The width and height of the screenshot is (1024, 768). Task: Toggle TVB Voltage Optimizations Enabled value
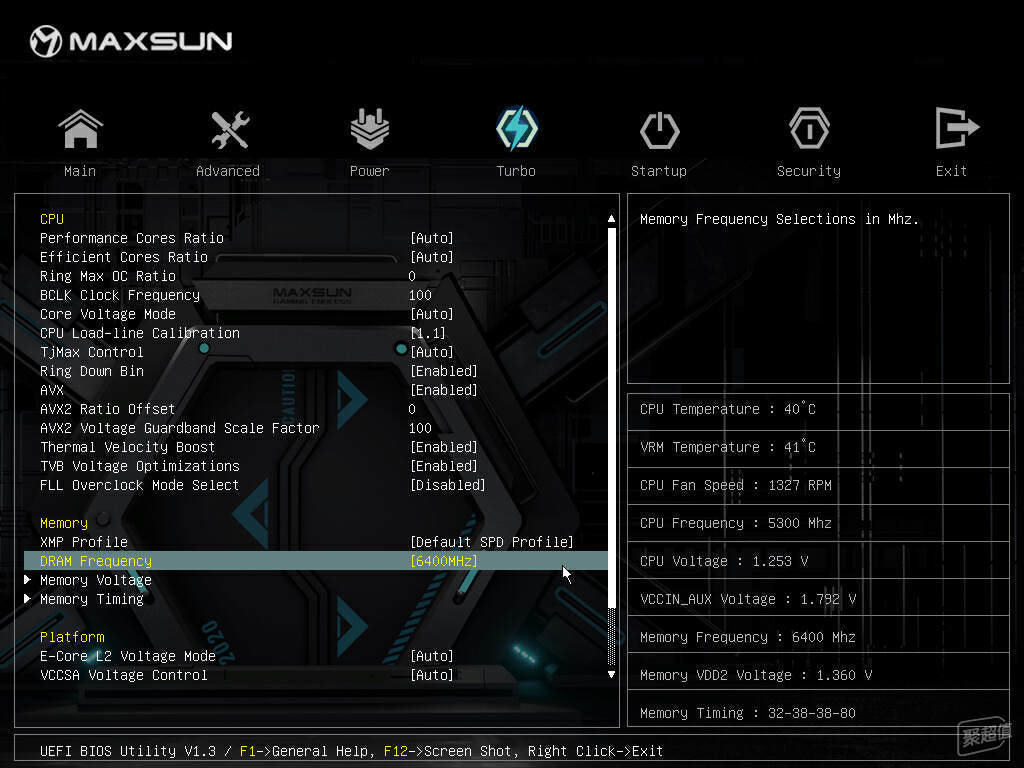[x=443, y=466]
